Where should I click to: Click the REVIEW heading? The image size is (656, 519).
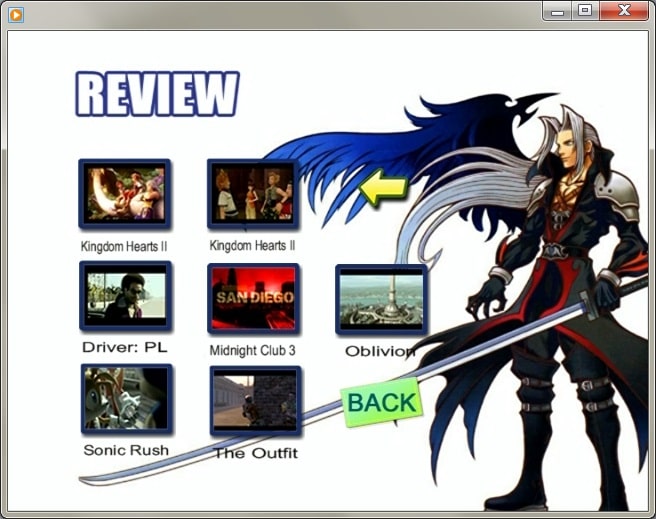[157, 94]
